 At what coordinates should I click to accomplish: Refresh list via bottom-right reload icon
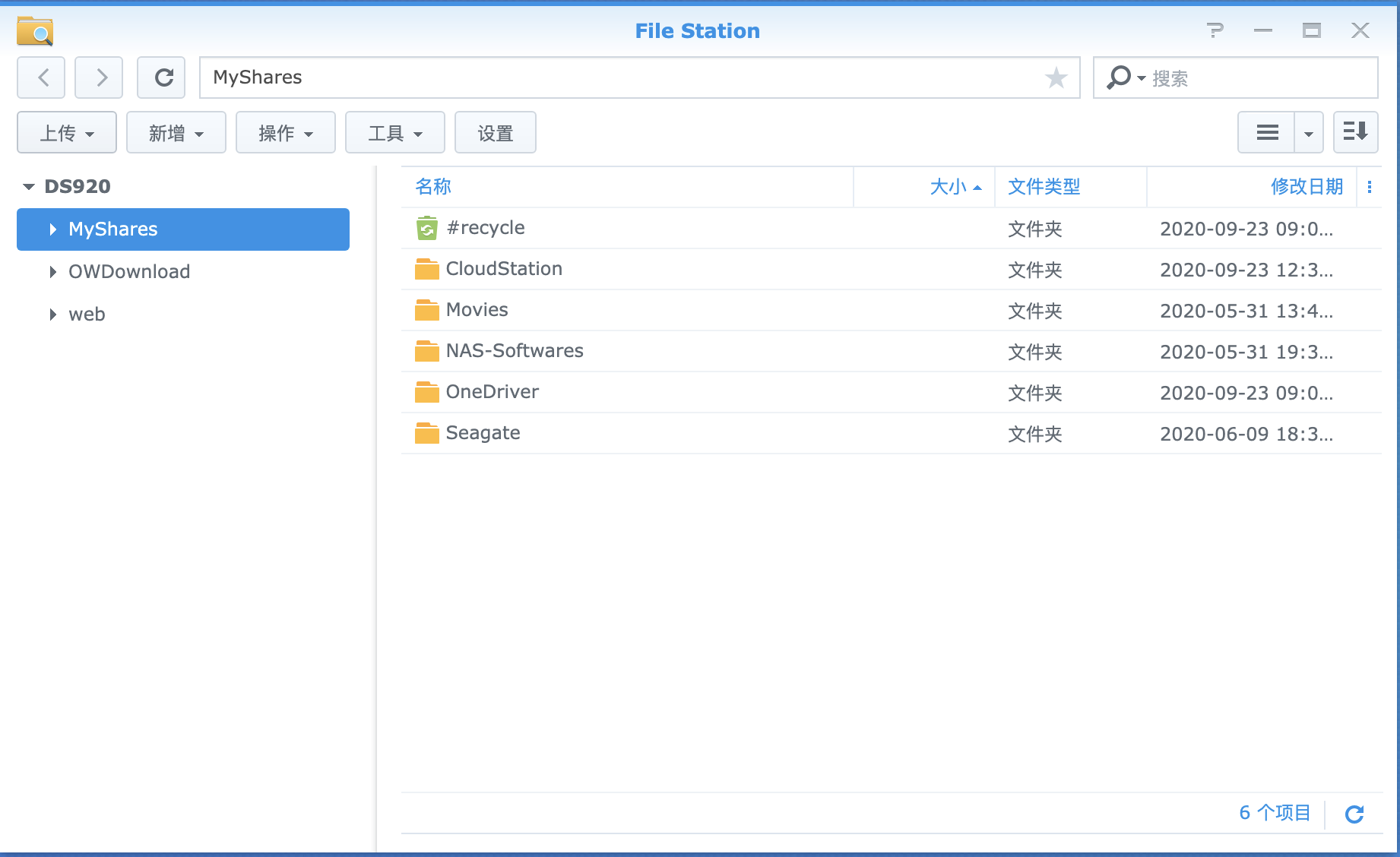pos(1354,814)
